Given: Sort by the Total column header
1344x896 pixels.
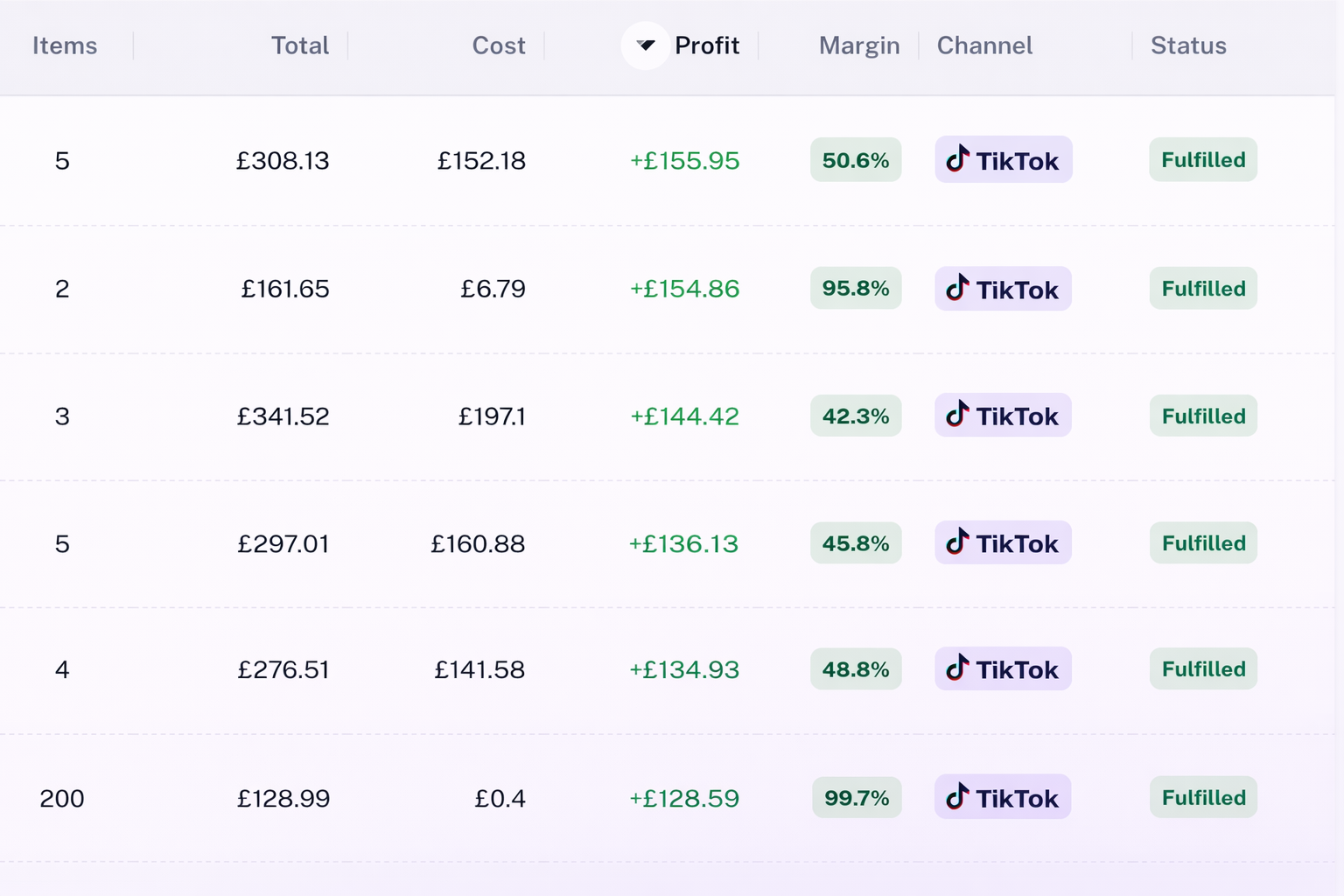Looking at the screenshot, I should click(x=299, y=45).
